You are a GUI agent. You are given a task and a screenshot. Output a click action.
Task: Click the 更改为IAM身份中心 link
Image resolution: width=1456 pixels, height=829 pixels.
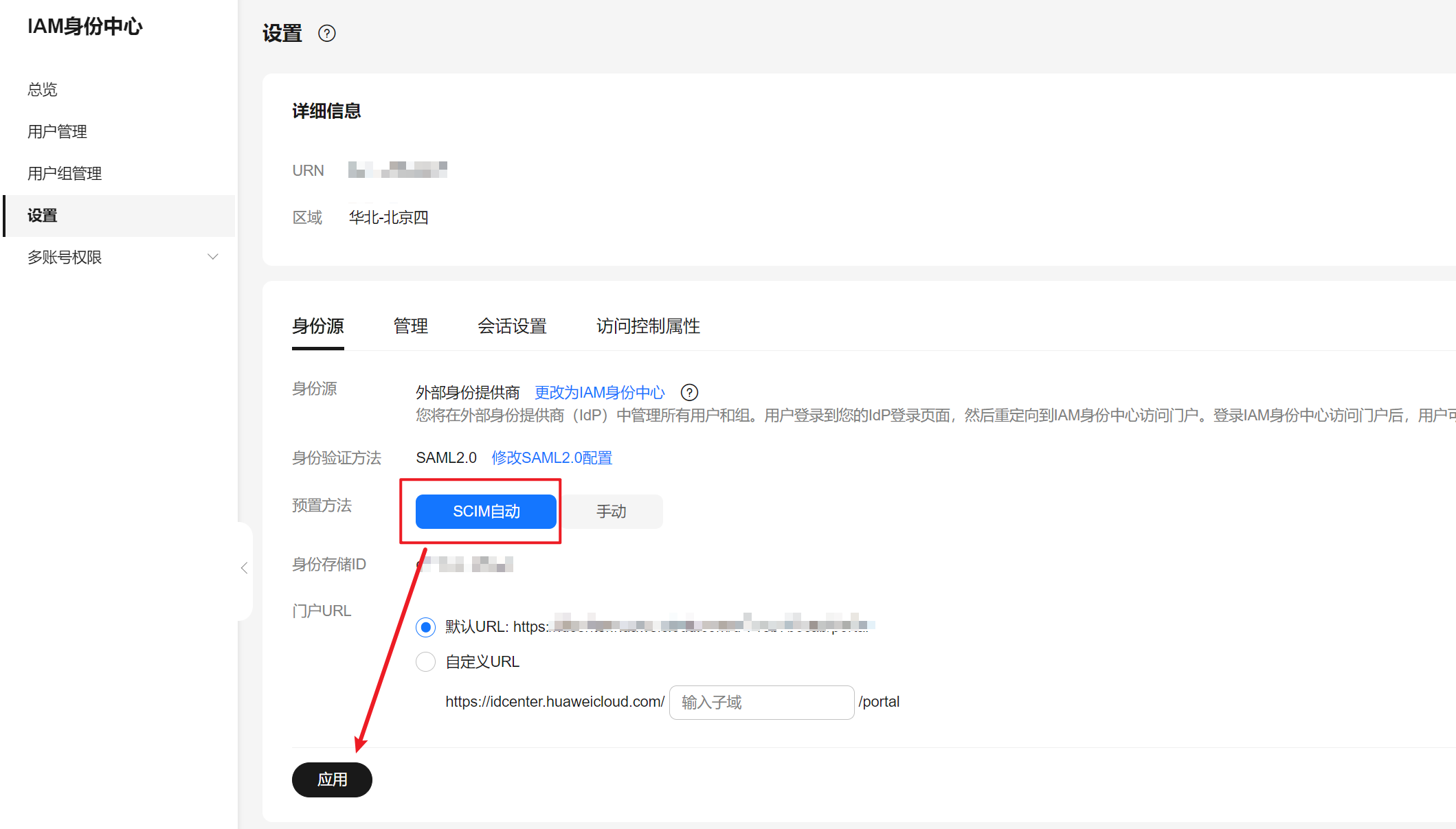[600, 392]
